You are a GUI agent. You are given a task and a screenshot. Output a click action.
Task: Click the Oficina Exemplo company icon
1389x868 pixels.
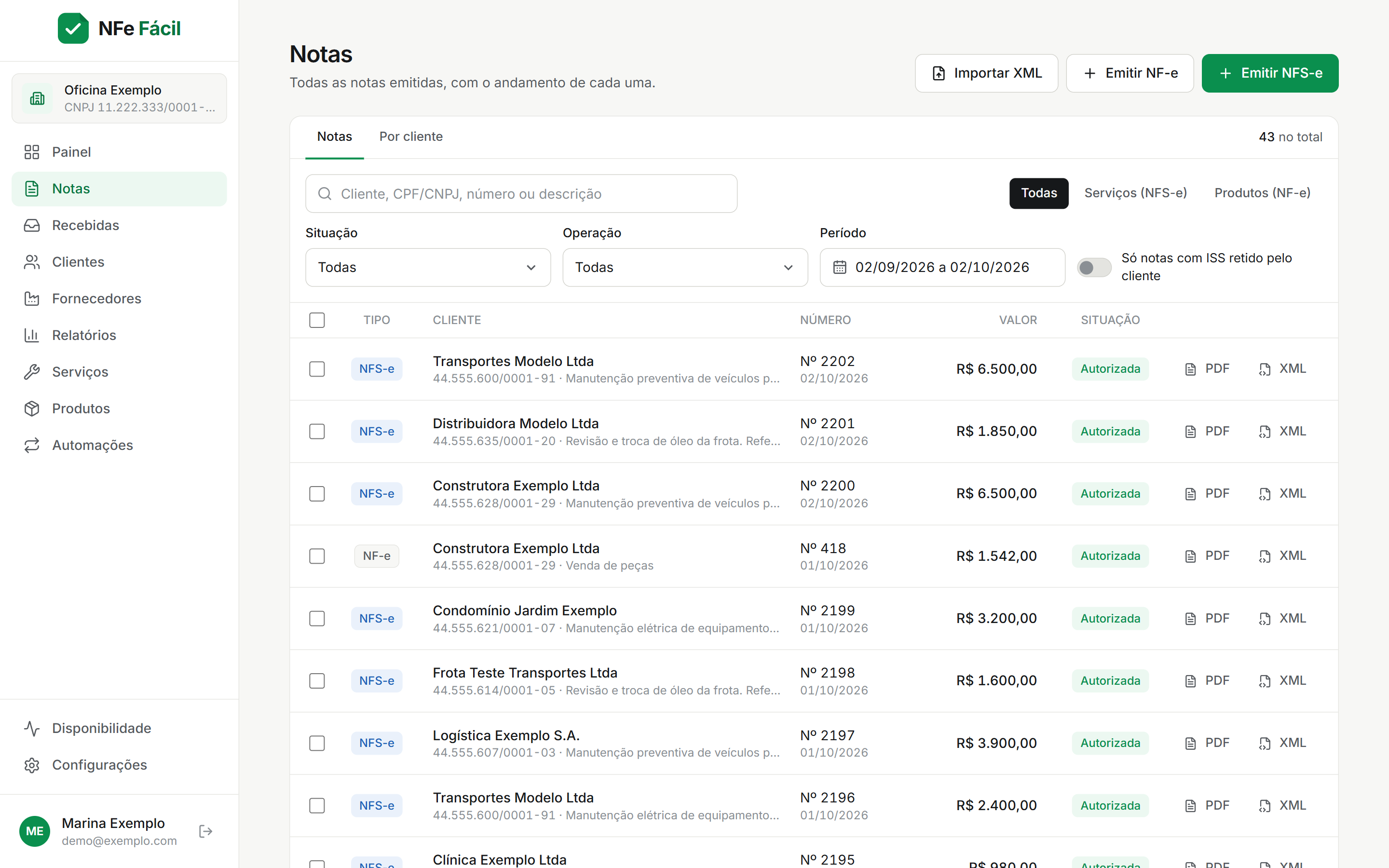coord(37,98)
